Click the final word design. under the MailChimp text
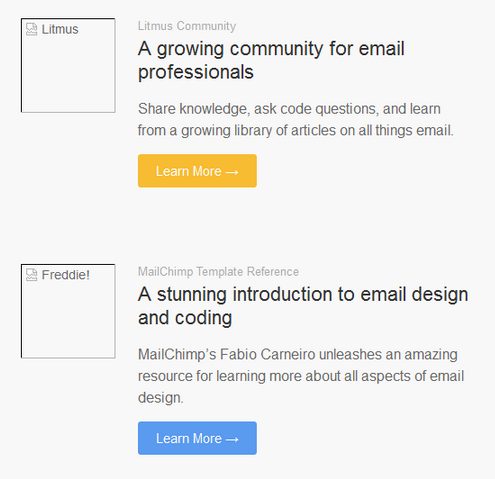The image size is (495, 479). click(161, 398)
